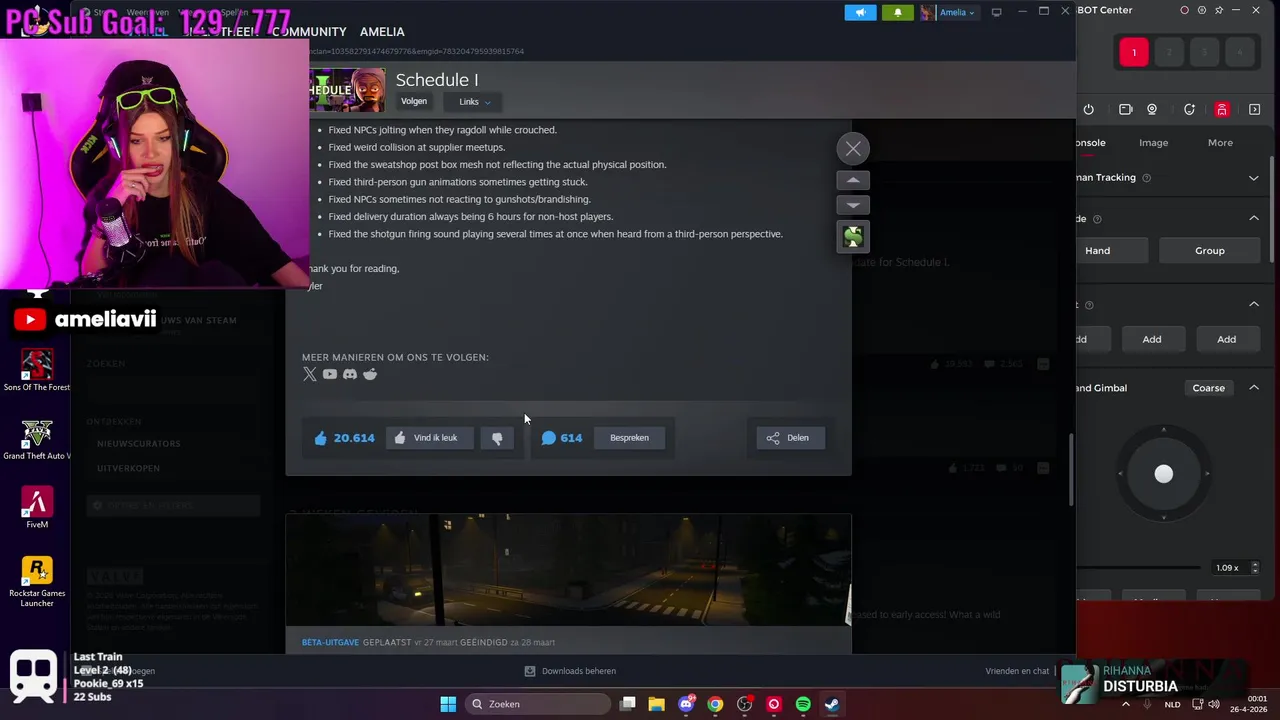The height and width of the screenshot is (720, 1280).
Task: Click the OBSBOT video record camera icon
Action: [1125, 110]
